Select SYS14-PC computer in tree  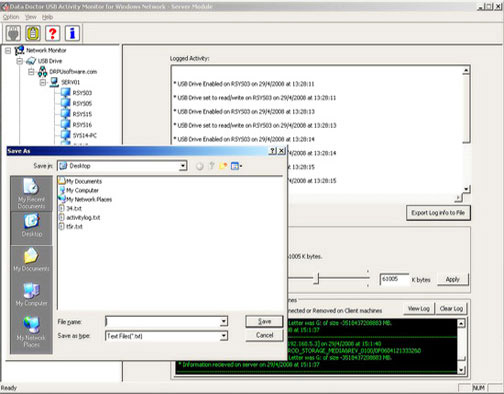click(84, 136)
